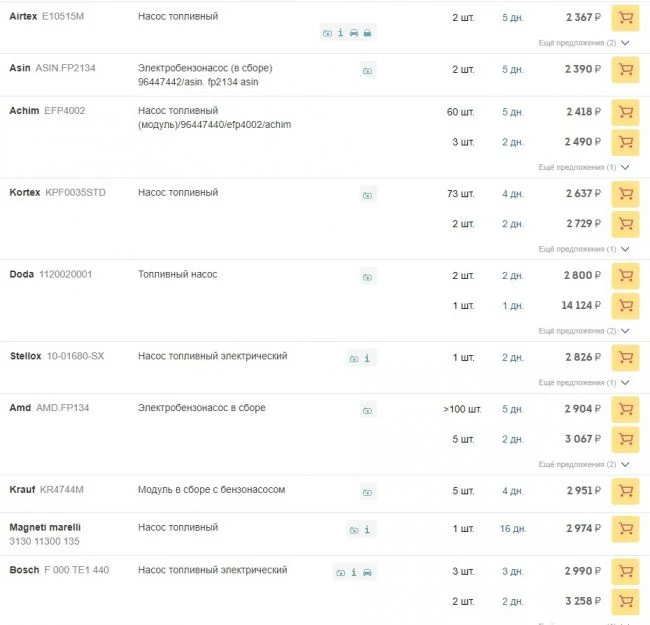650x625 pixels.
Task: Expand more offers under Airtex listing
Action: click(584, 43)
